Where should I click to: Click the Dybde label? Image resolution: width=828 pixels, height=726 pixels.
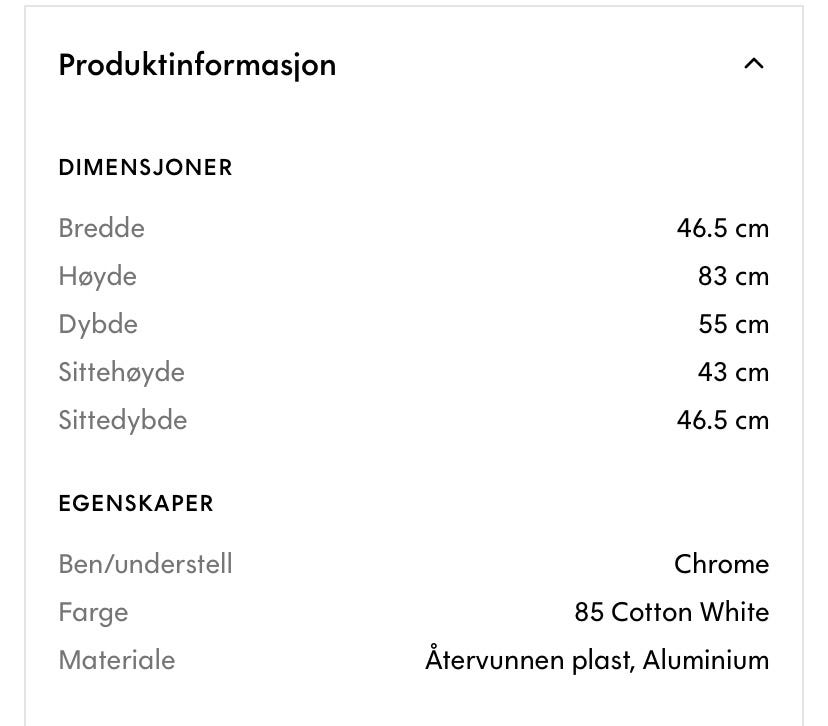[x=98, y=324]
